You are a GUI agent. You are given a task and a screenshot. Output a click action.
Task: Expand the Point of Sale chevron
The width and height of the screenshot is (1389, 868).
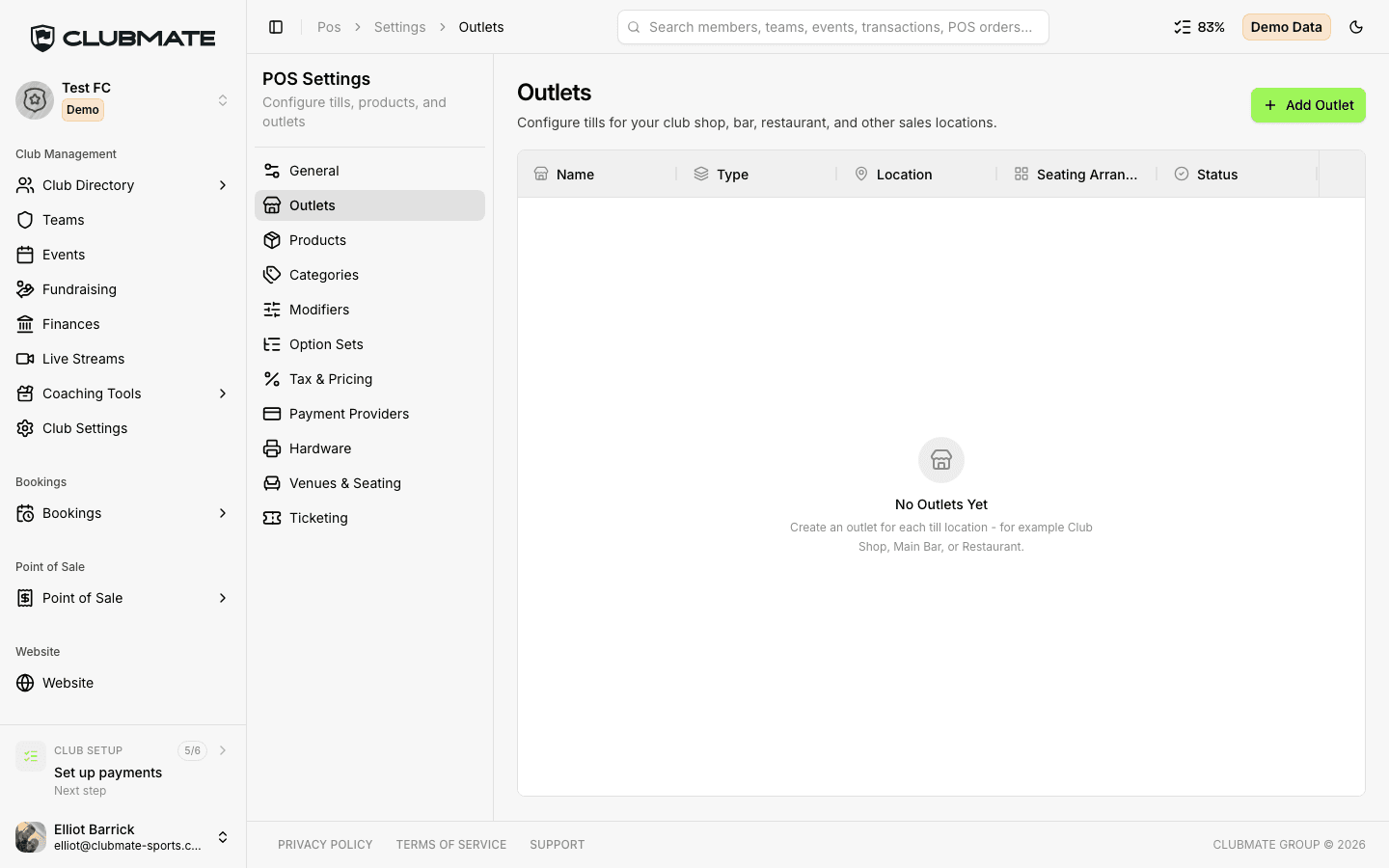pyautogui.click(x=223, y=598)
